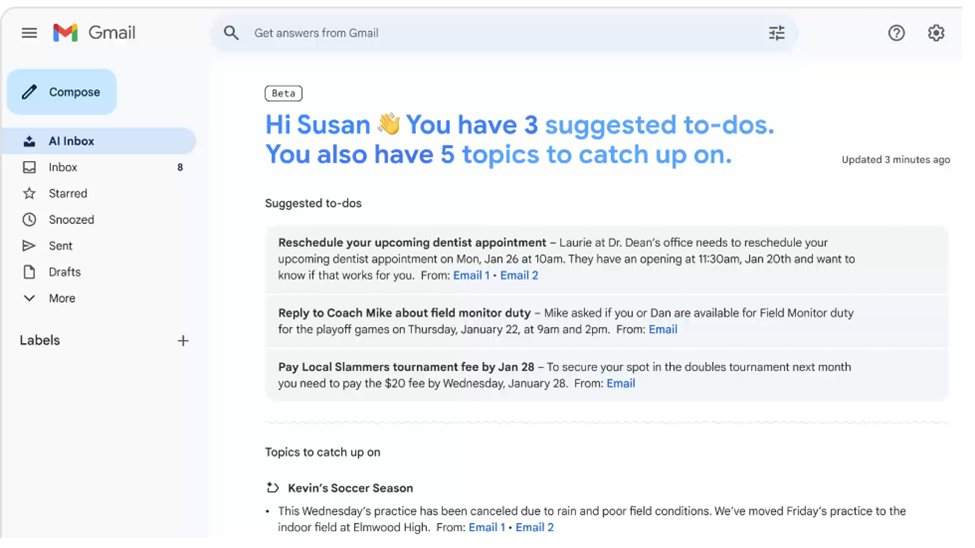
Task: Open Email link for Coach Mike to-do
Action: tap(663, 330)
